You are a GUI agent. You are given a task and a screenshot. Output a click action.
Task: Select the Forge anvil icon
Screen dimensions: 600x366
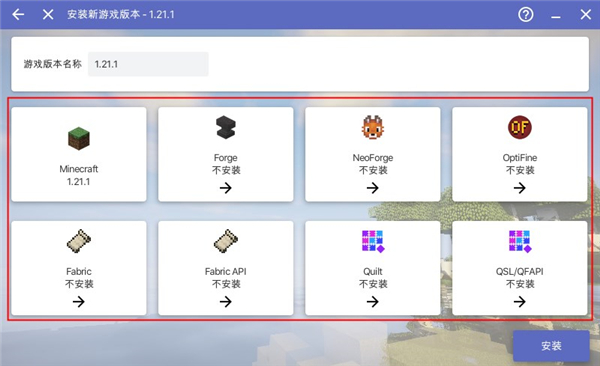click(x=226, y=127)
